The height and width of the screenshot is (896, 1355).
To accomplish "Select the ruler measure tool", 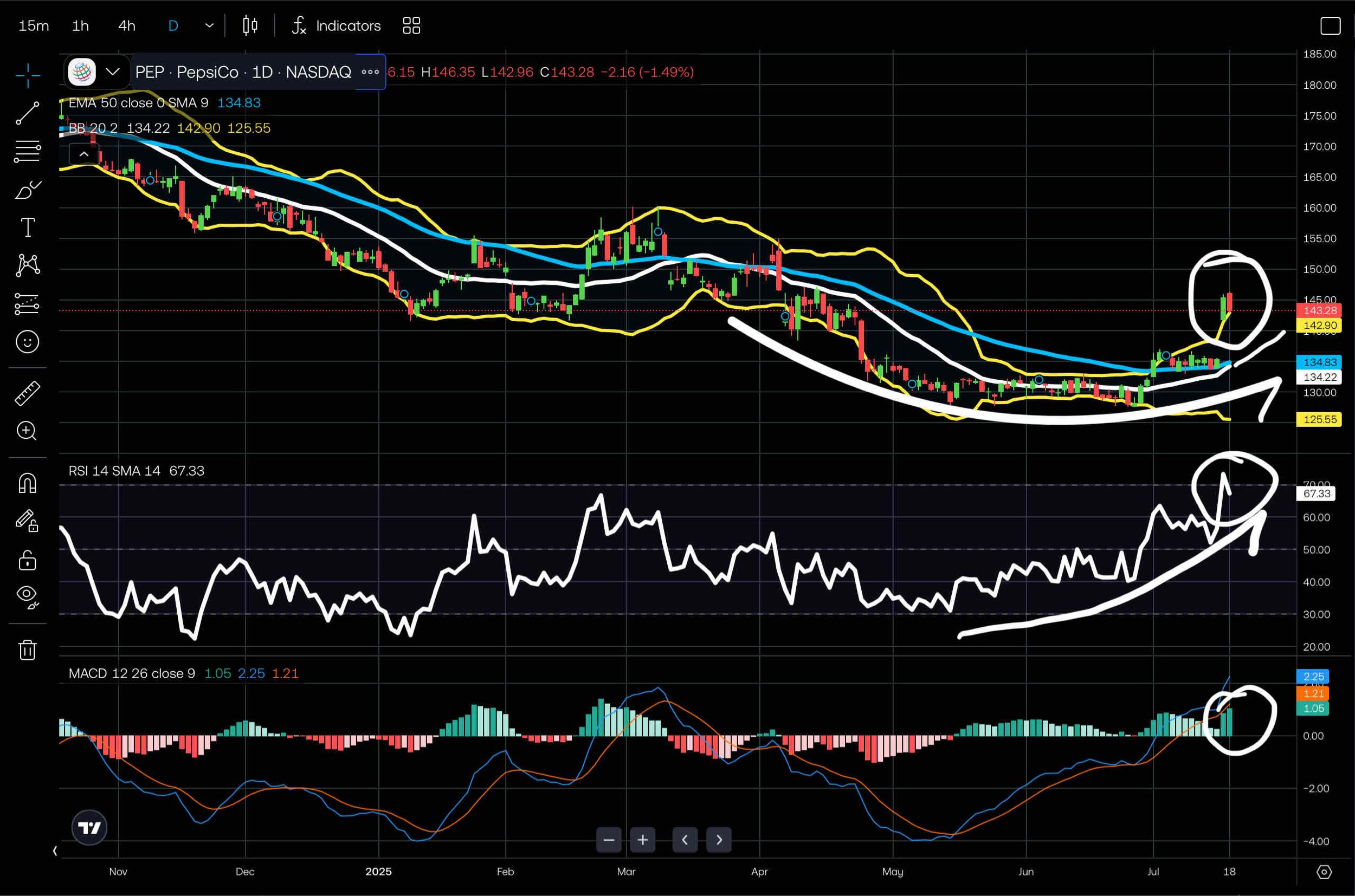I will click(x=28, y=393).
